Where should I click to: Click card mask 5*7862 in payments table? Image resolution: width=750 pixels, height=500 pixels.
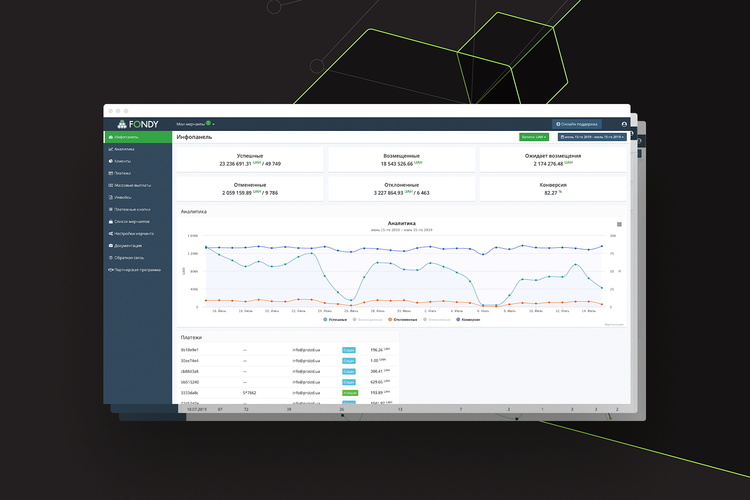pyautogui.click(x=249, y=393)
